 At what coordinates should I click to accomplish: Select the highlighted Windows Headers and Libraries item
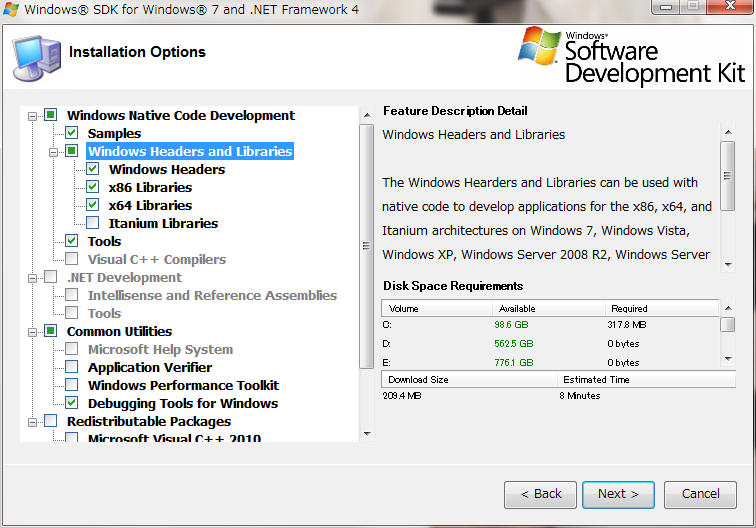point(190,151)
